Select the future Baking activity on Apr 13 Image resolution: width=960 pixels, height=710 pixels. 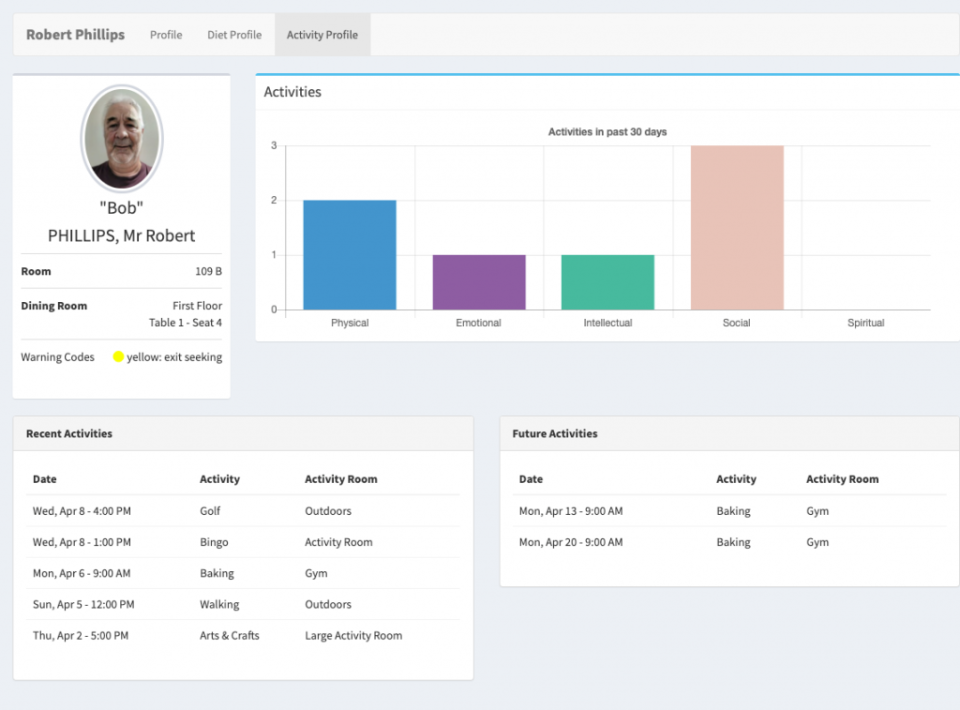pyautogui.click(x=732, y=511)
